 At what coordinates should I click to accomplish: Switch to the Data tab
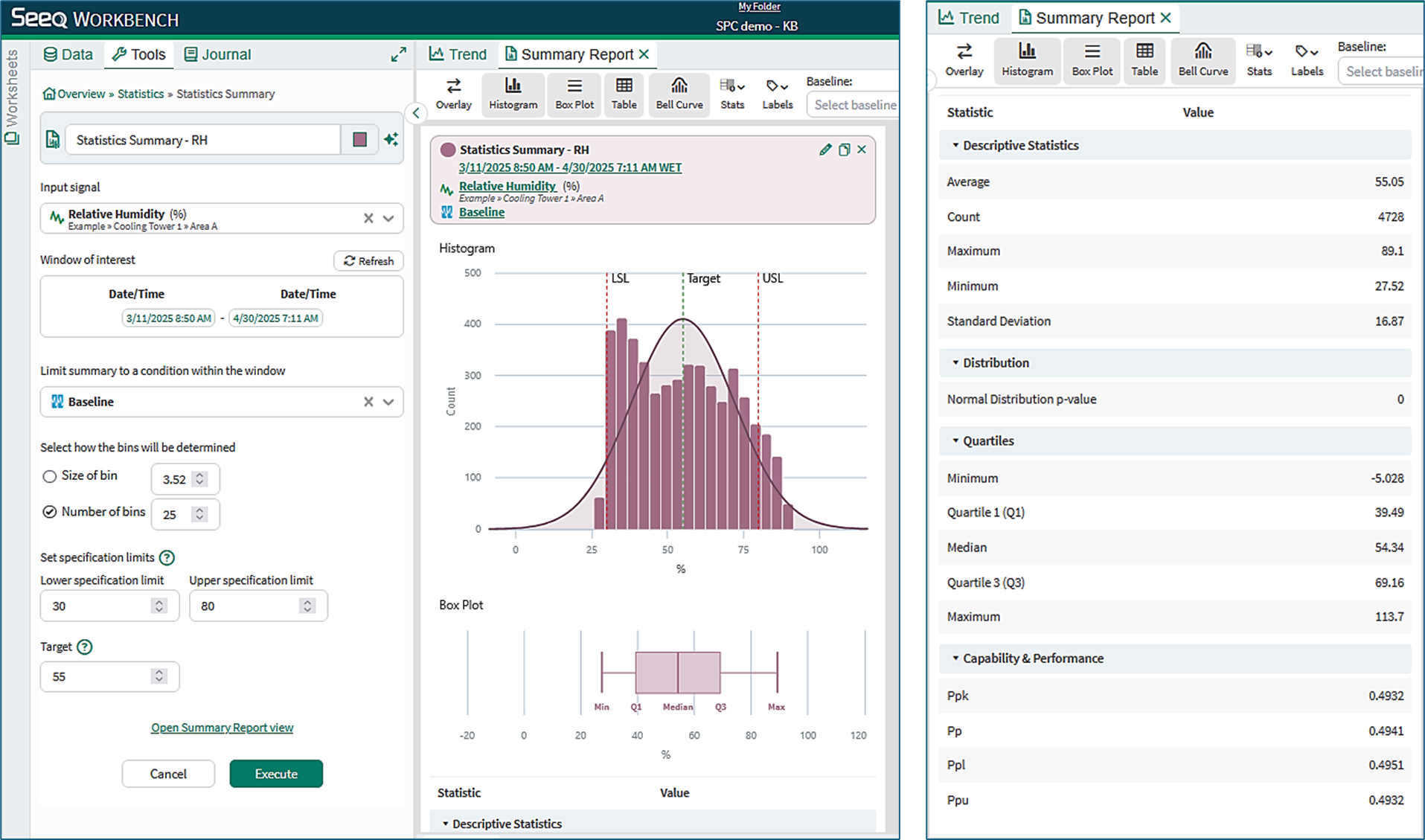[x=68, y=54]
